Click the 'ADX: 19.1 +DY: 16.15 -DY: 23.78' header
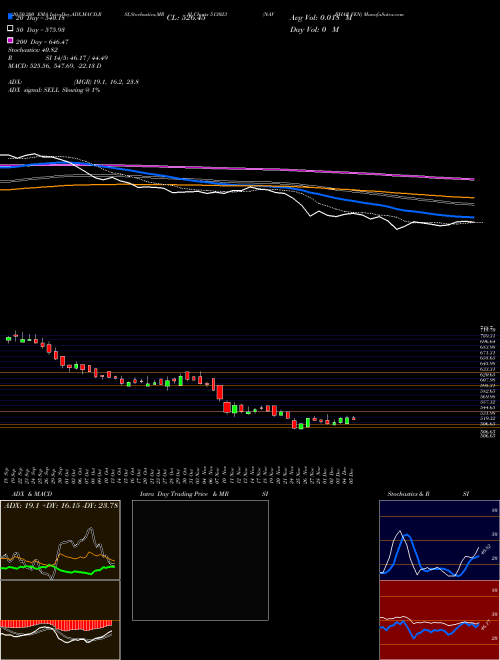This screenshot has width=500, height=660. coord(61,505)
